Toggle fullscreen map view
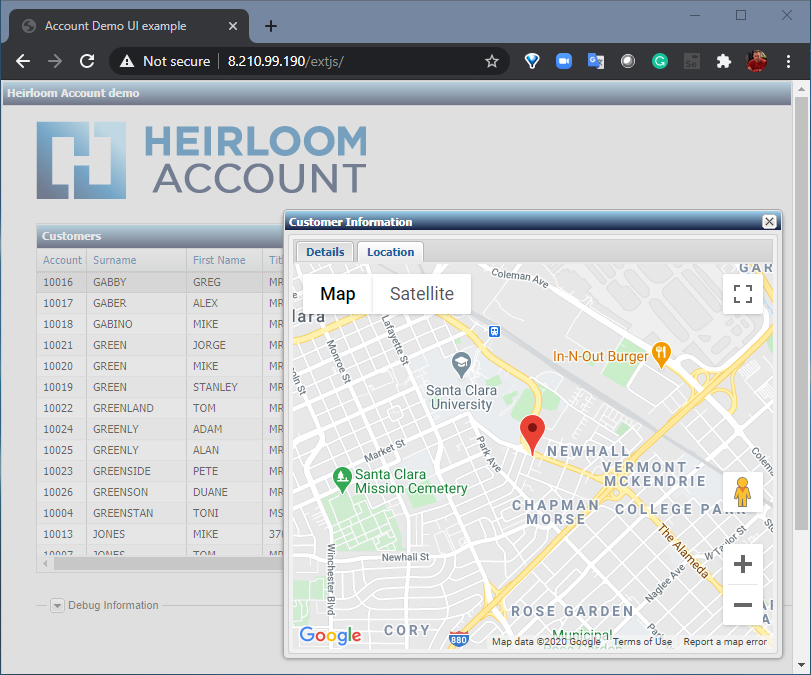 743,294
